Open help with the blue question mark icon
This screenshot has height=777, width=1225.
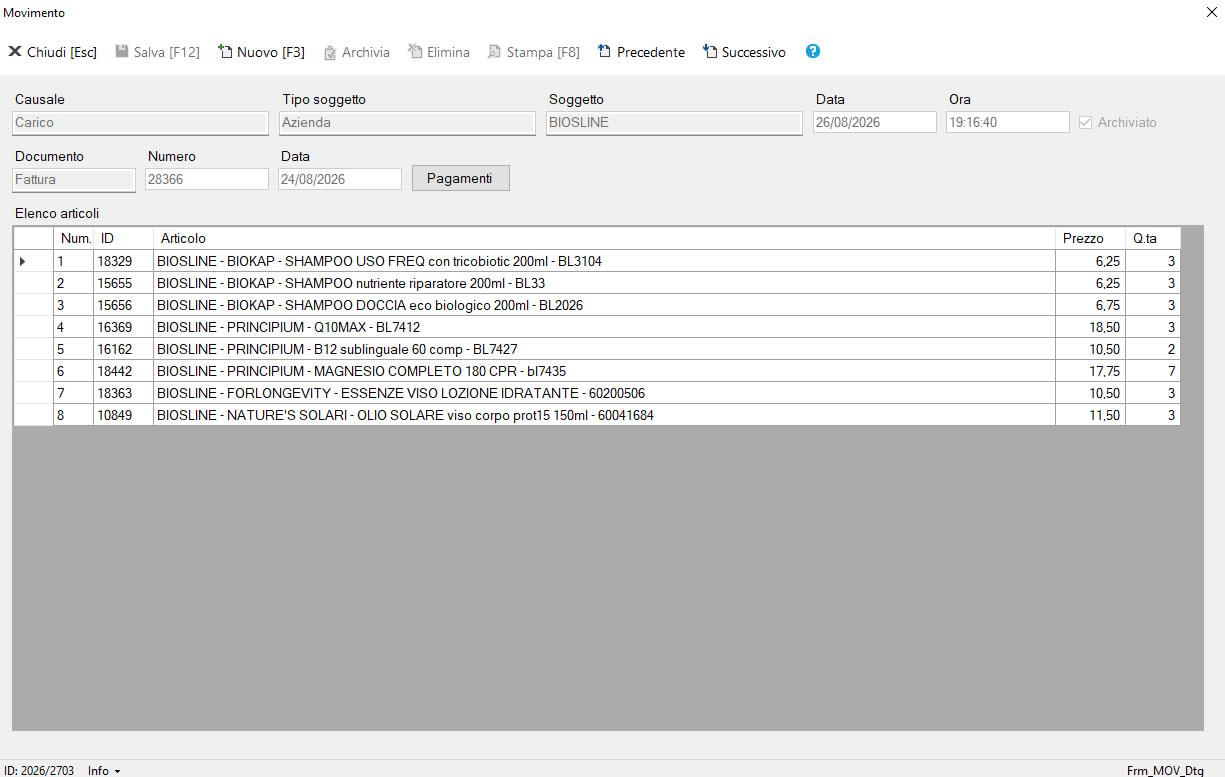(813, 51)
